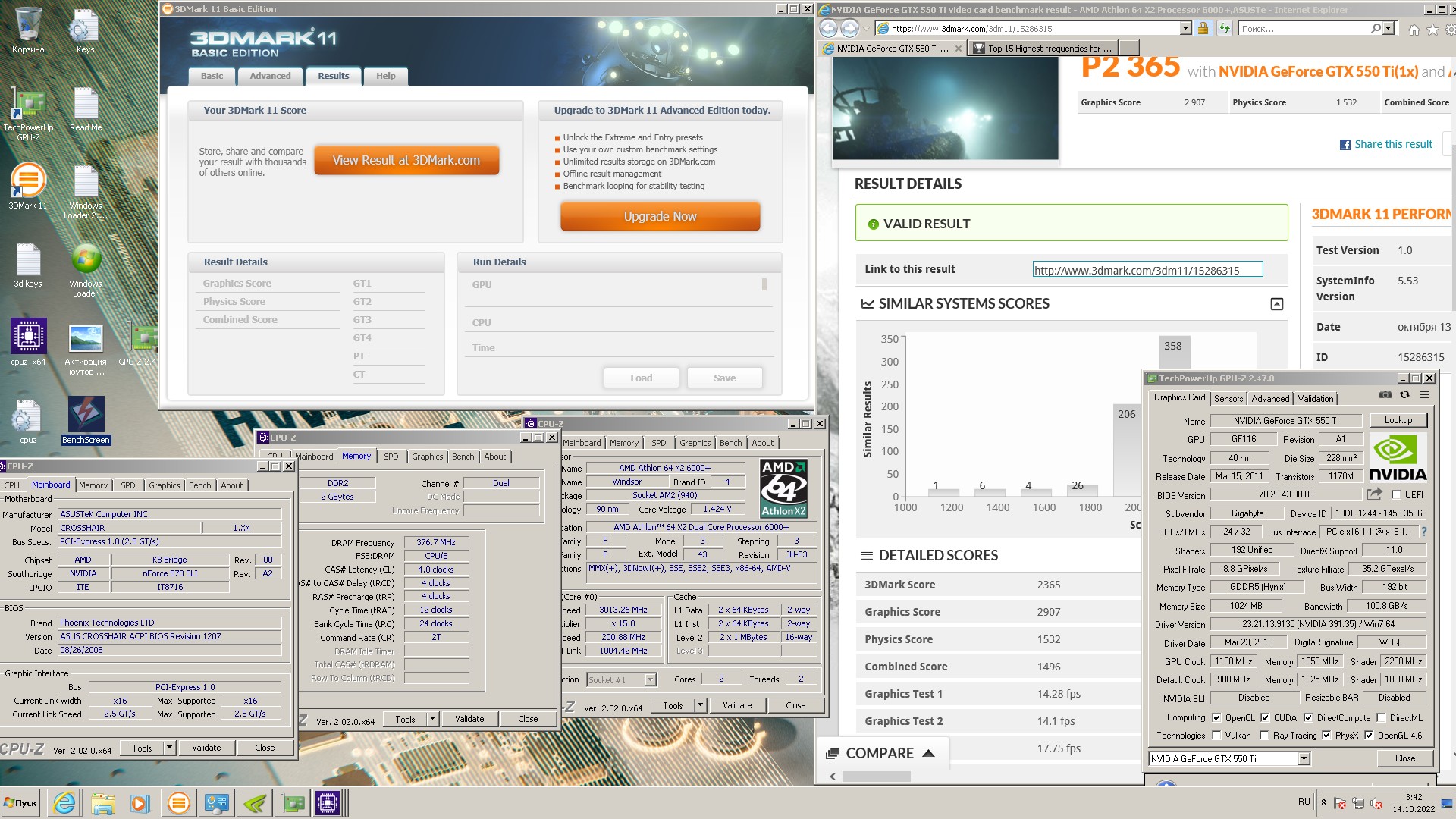Toggle DirectML checkbox in GPU-Z
This screenshot has height=819, width=1456.
pos(1381,717)
